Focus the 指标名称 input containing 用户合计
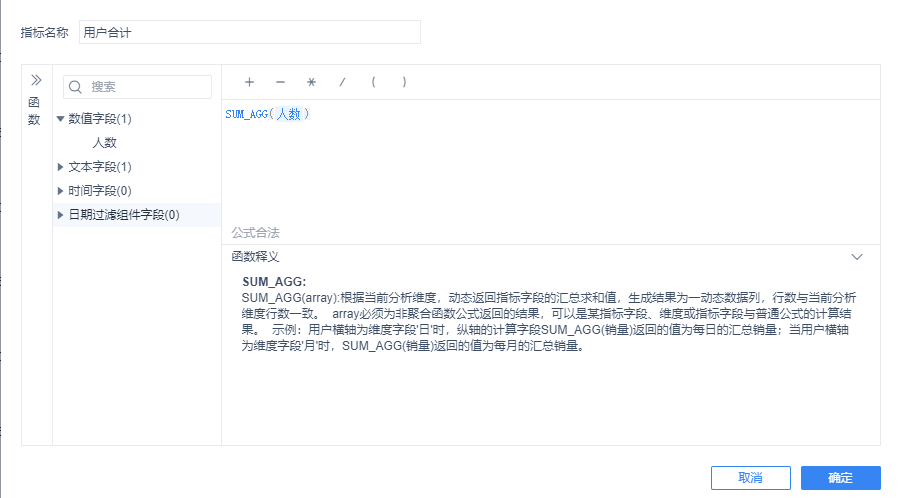The width and height of the screenshot is (898, 498). click(250, 32)
